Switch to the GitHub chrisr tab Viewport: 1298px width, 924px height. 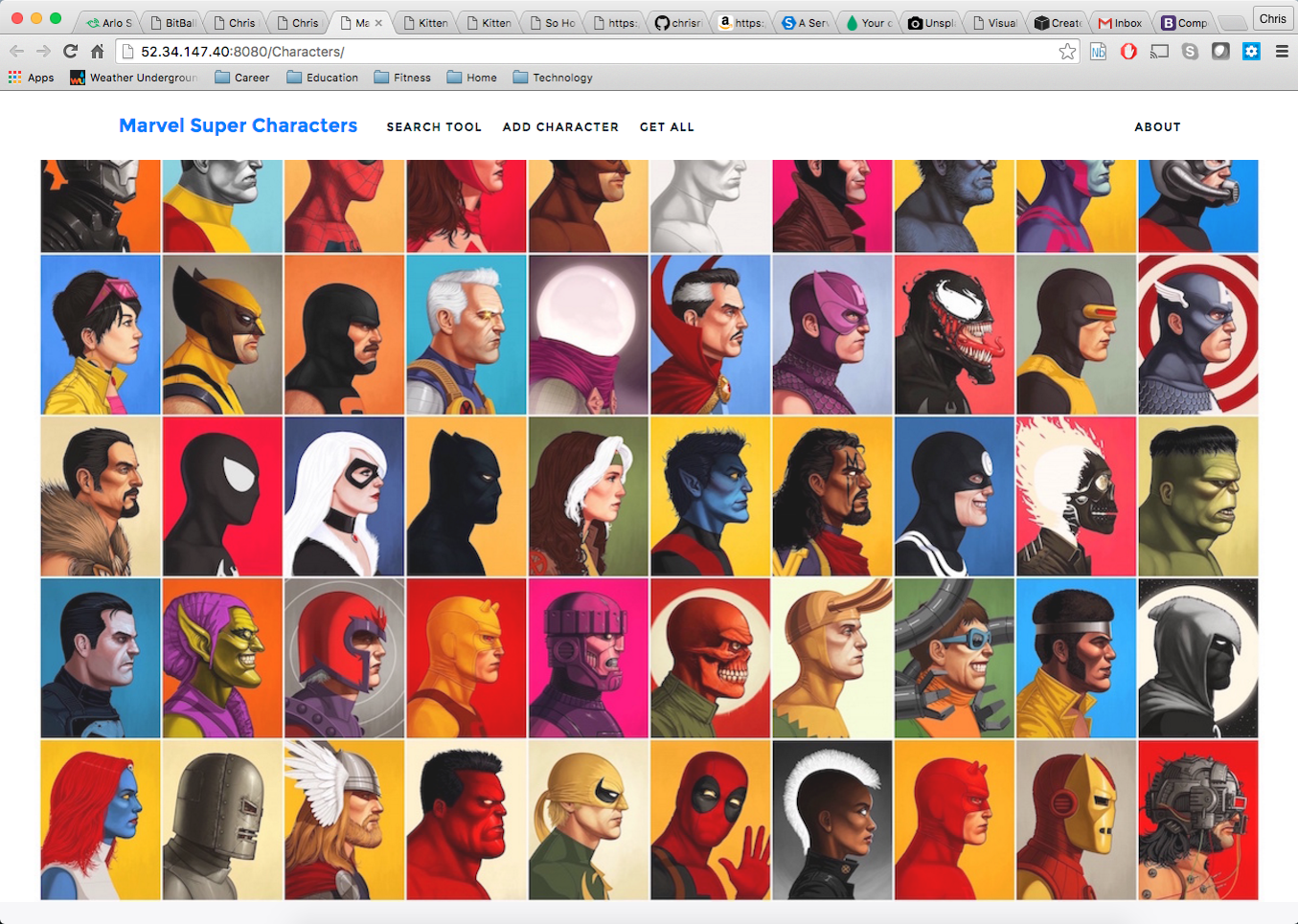tap(678, 22)
